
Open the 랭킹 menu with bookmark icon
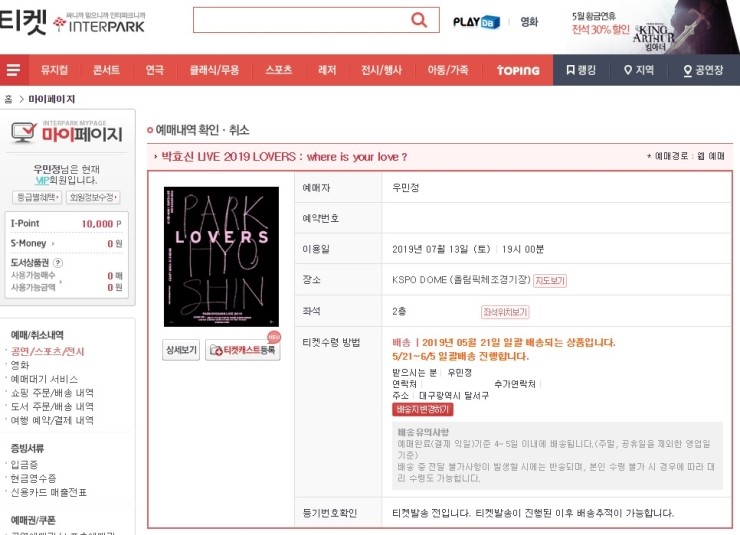coord(581,70)
